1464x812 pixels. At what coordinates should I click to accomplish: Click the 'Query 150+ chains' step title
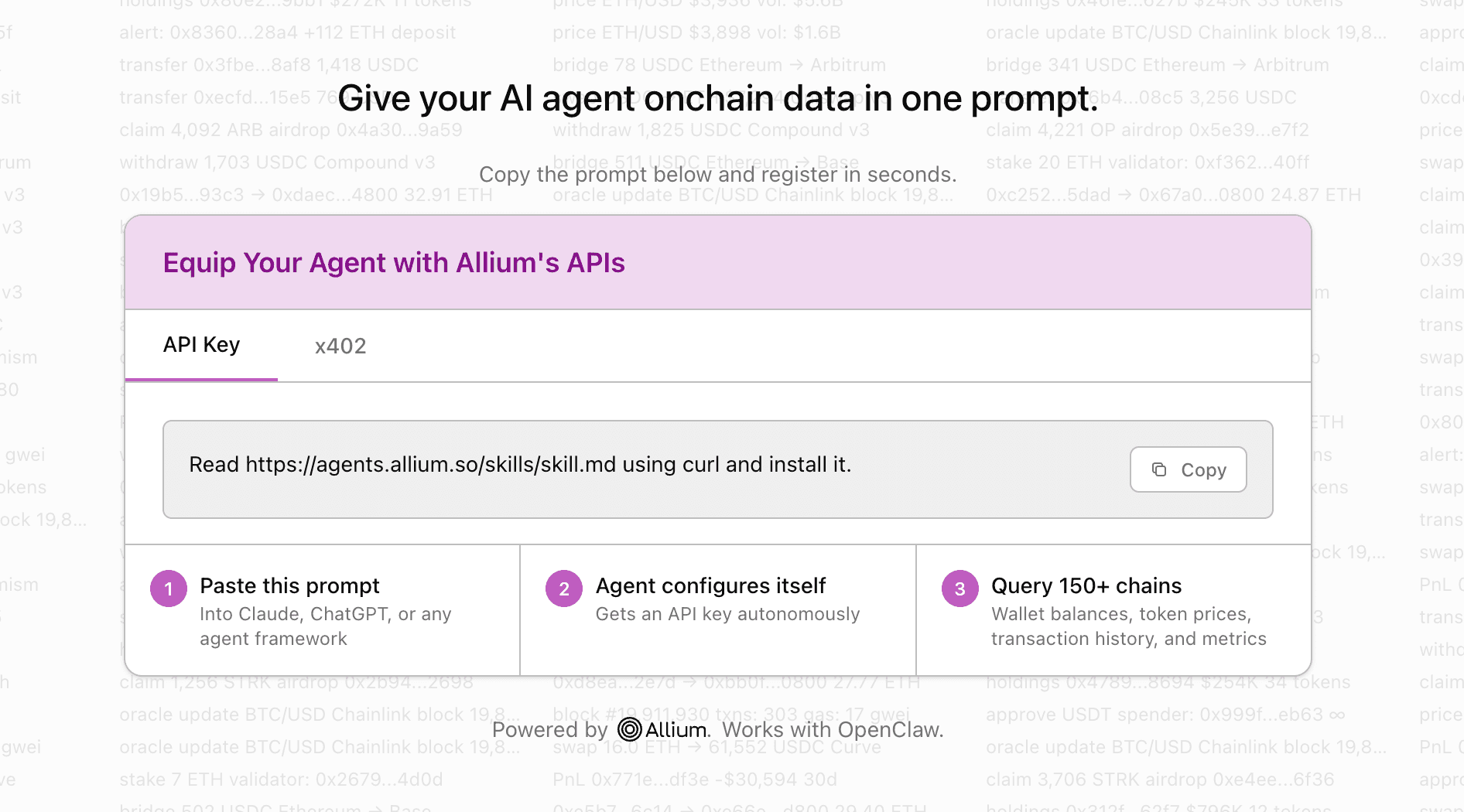[x=1086, y=585]
